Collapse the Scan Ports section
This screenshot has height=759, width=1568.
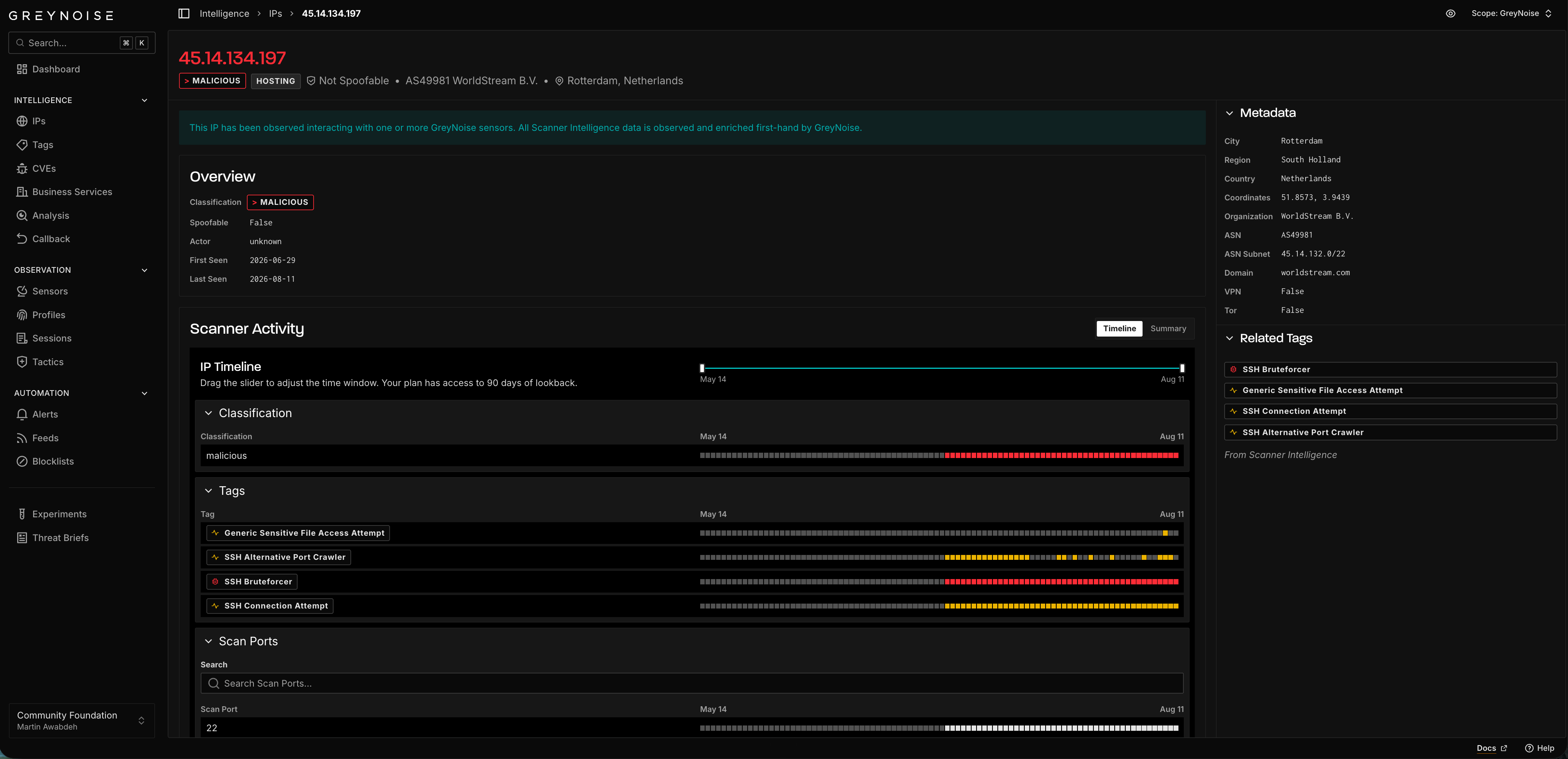pyautogui.click(x=208, y=642)
